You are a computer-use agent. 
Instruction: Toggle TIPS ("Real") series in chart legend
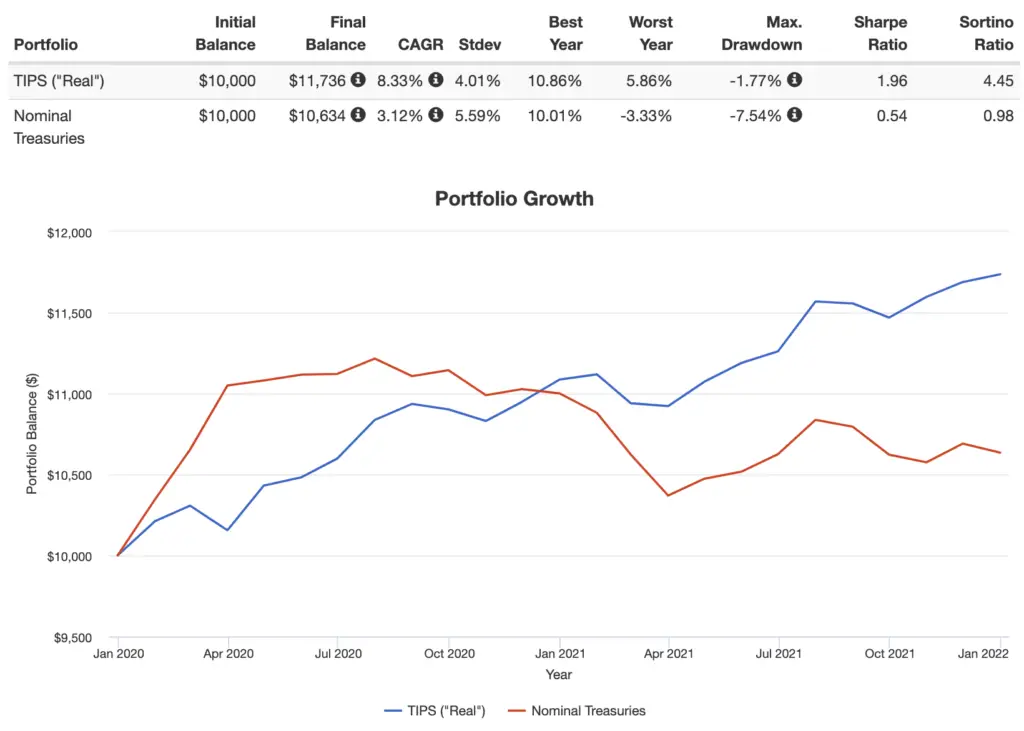(435, 711)
